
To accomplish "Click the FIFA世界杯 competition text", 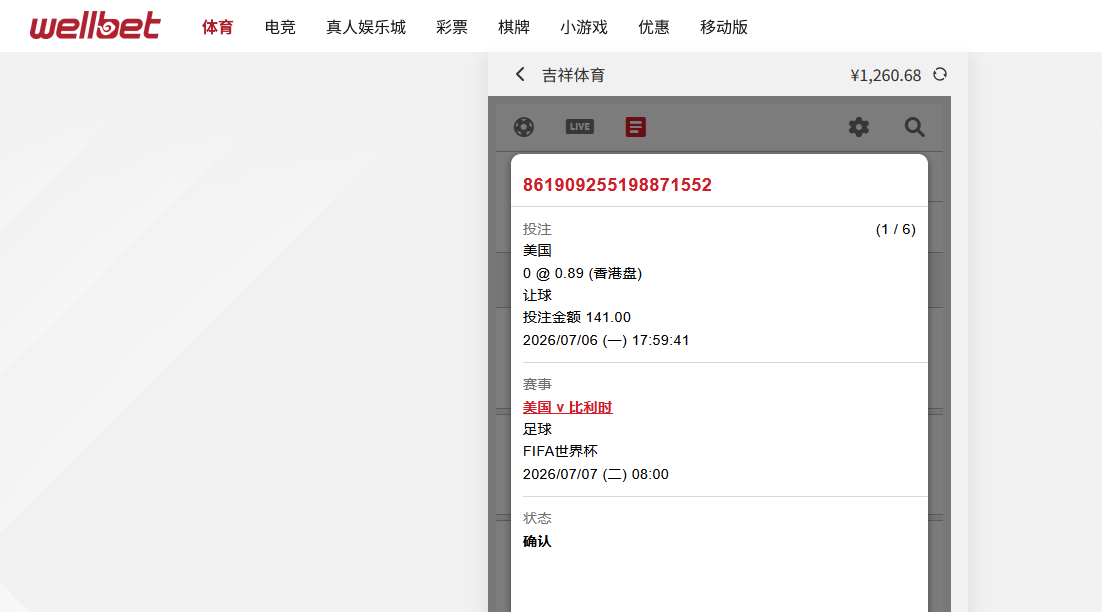I will [x=560, y=452].
